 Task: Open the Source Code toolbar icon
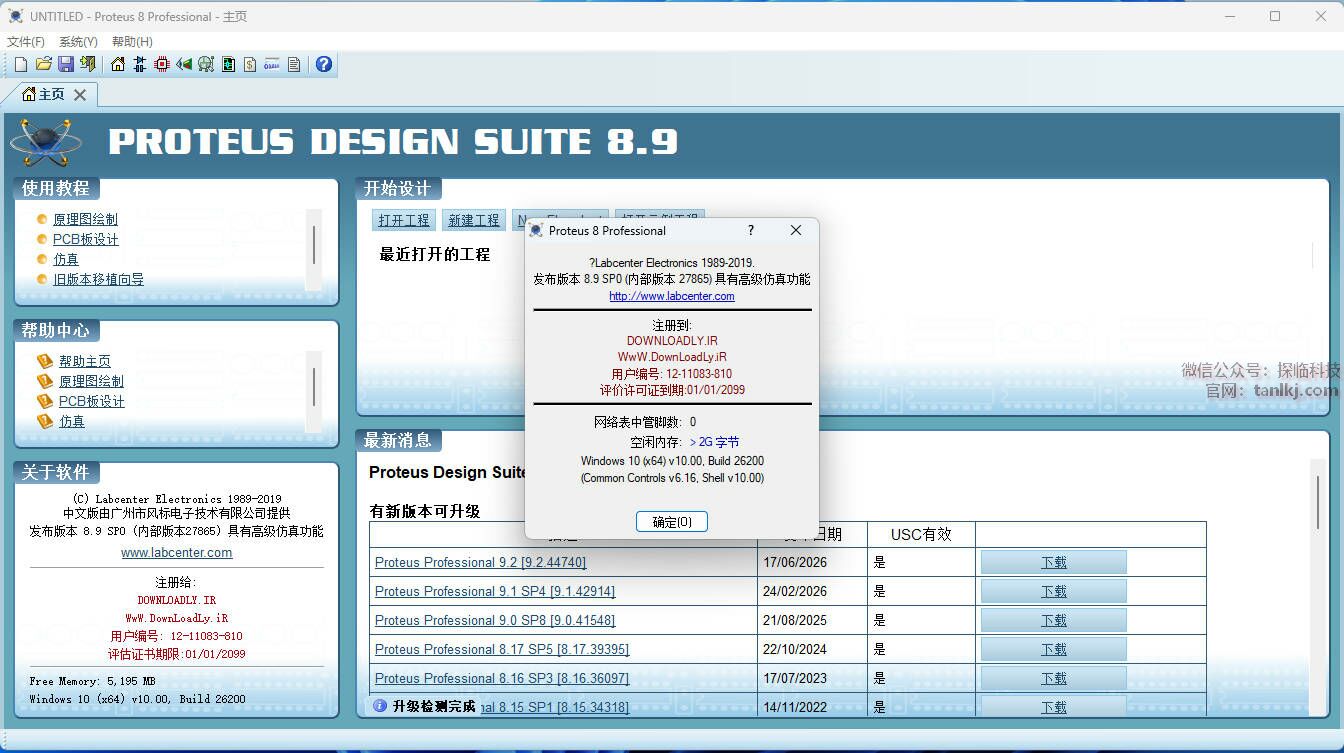(x=272, y=64)
